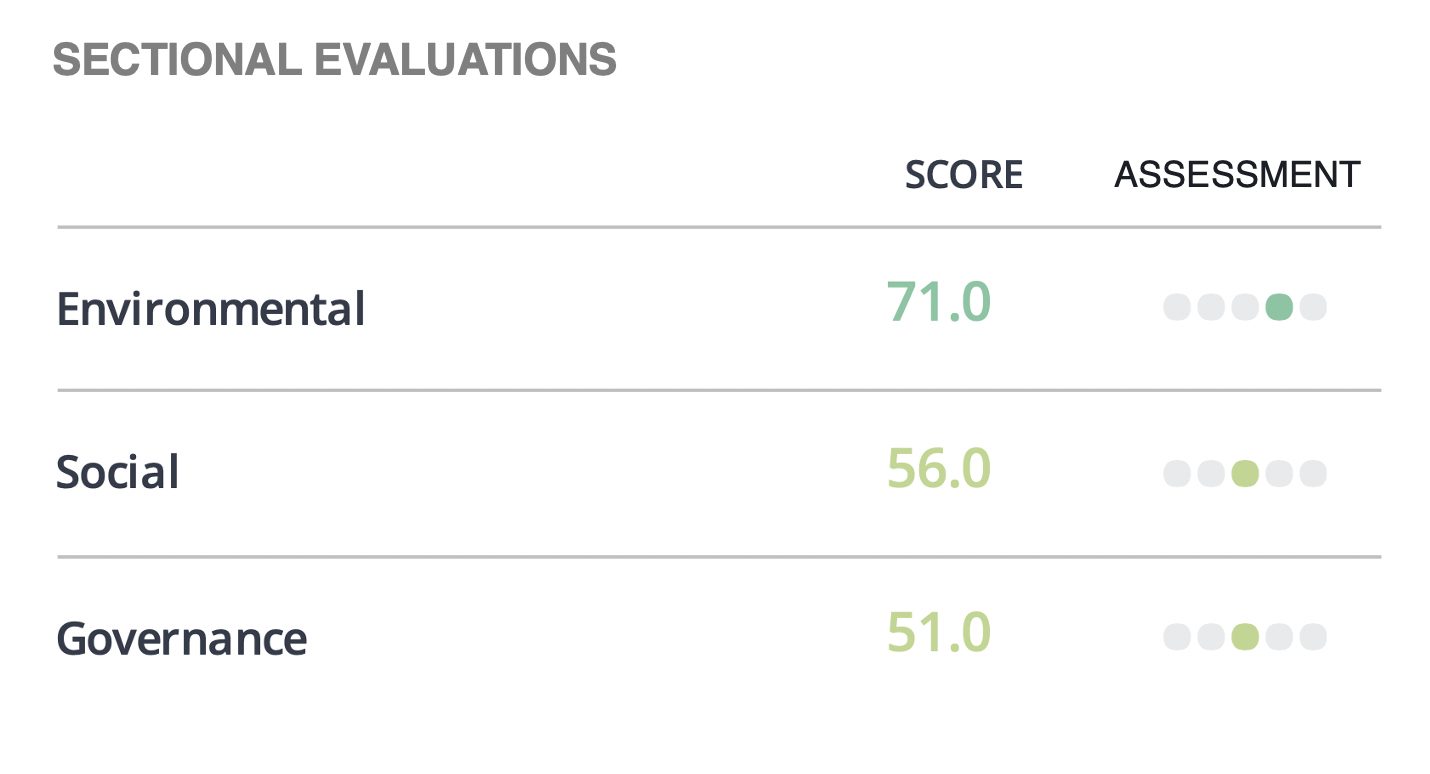The width and height of the screenshot is (1430, 774).
Task: Click the second dot in Environmental assessment
Action: click(1211, 307)
